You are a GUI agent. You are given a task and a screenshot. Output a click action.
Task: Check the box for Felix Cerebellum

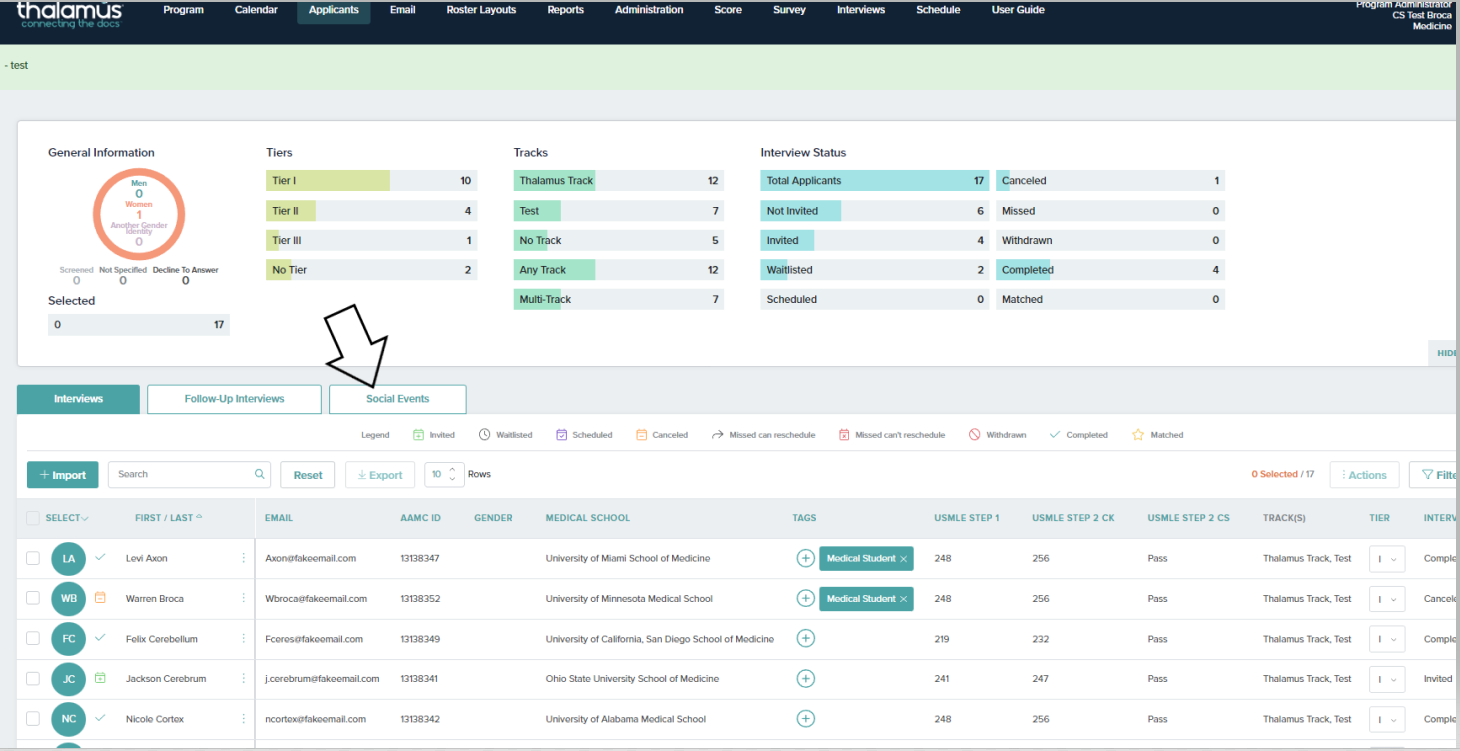[x=33, y=638]
